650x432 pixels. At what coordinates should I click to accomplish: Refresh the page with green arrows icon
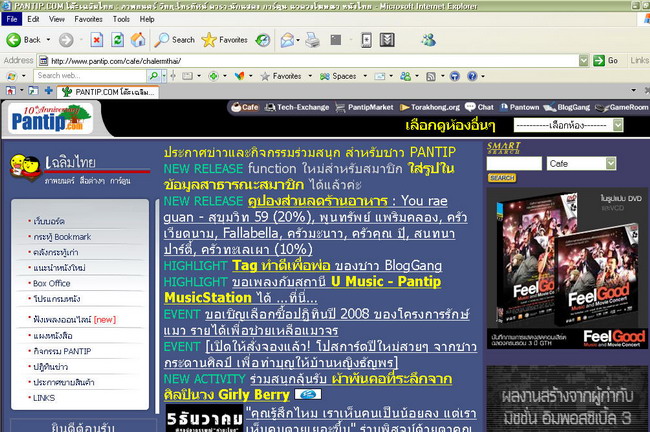117,40
